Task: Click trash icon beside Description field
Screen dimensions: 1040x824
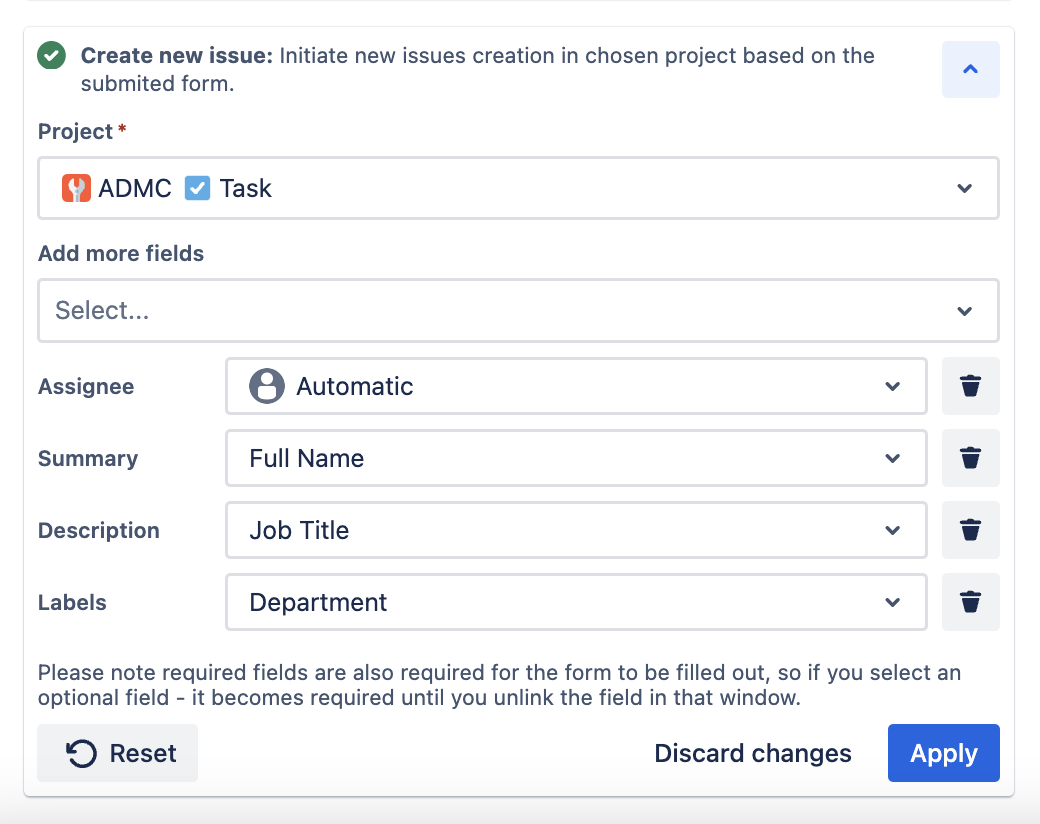Action: (970, 530)
